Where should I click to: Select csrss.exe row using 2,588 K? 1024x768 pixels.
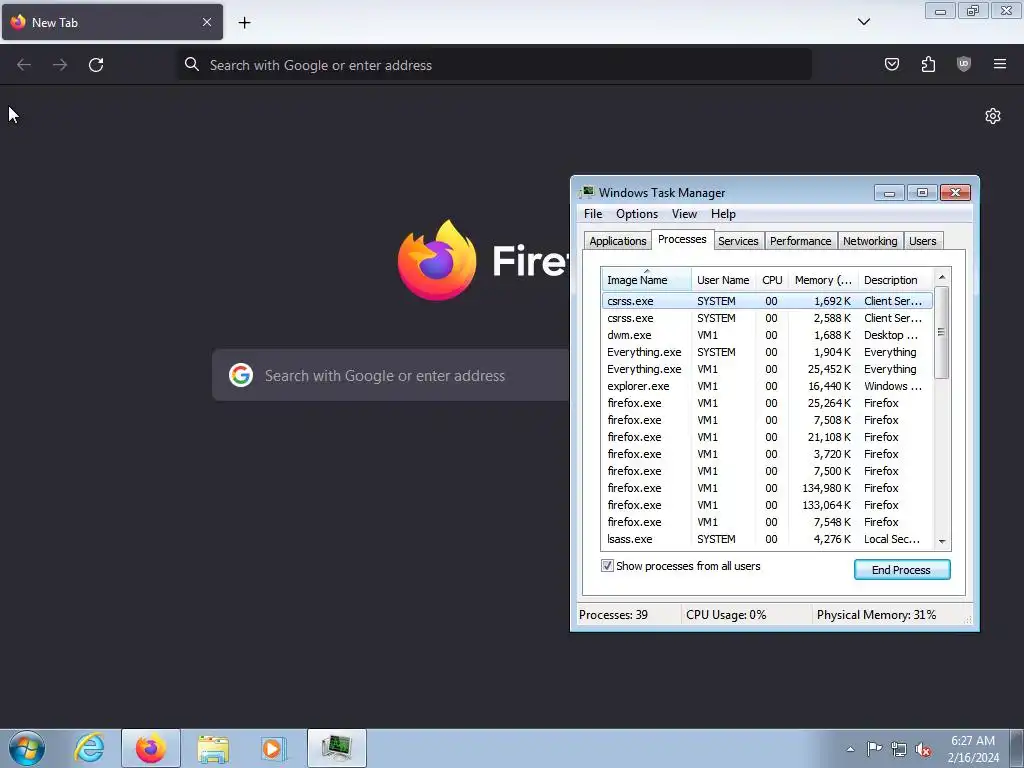click(767, 318)
